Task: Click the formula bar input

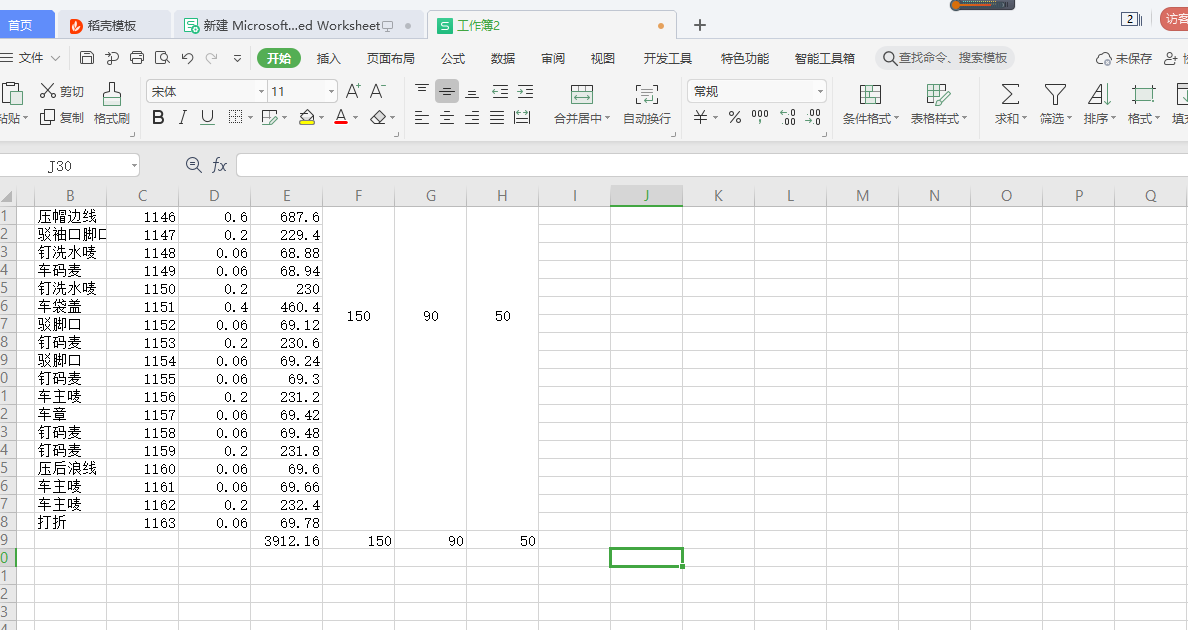Action: 711,165
